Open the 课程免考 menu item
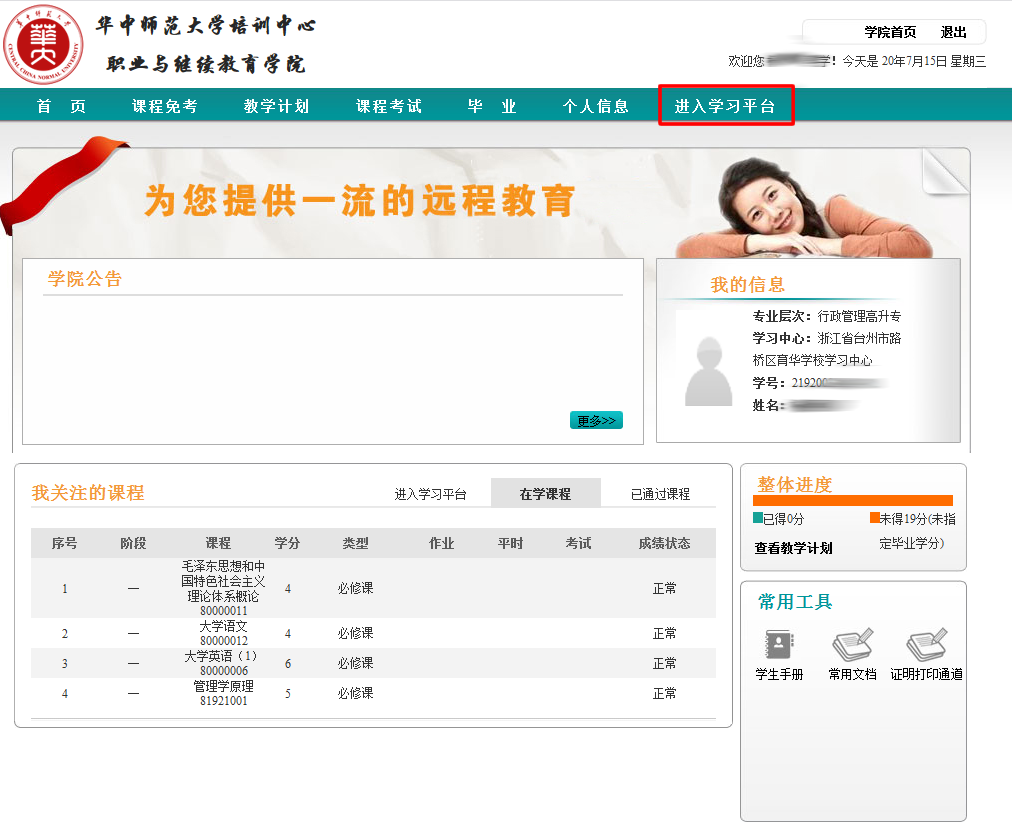Image resolution: width=1012 pixels, height=829 pixels. point(165,106)
